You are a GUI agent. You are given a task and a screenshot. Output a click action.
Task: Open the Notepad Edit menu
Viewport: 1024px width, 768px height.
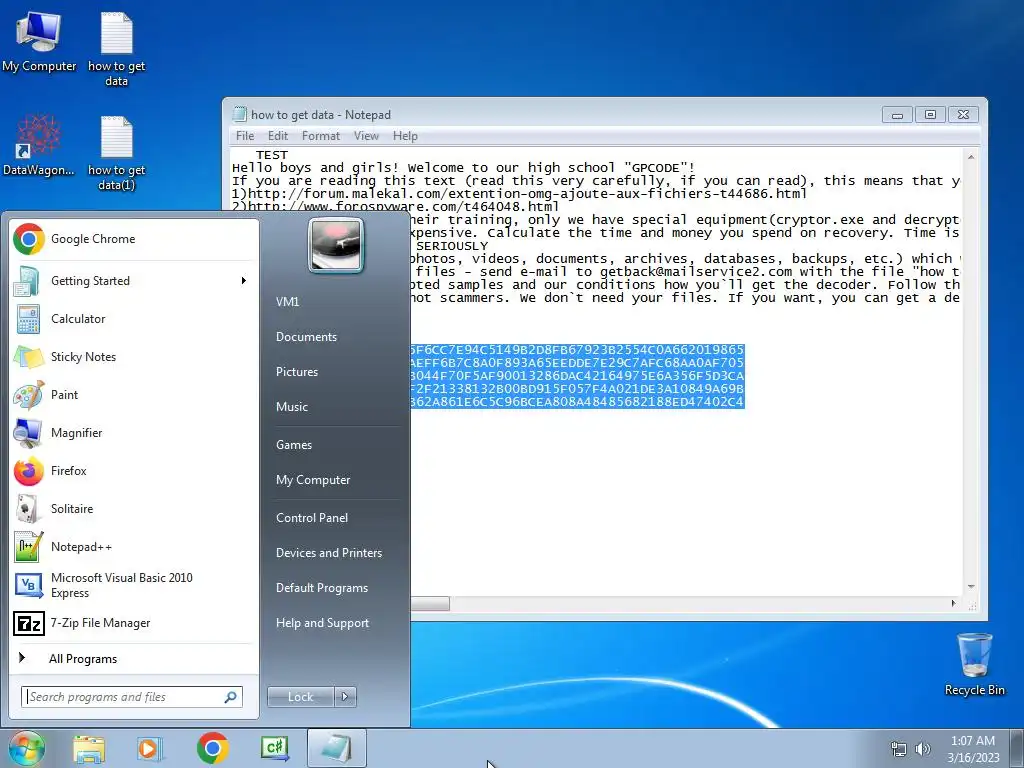click(278, 136)
